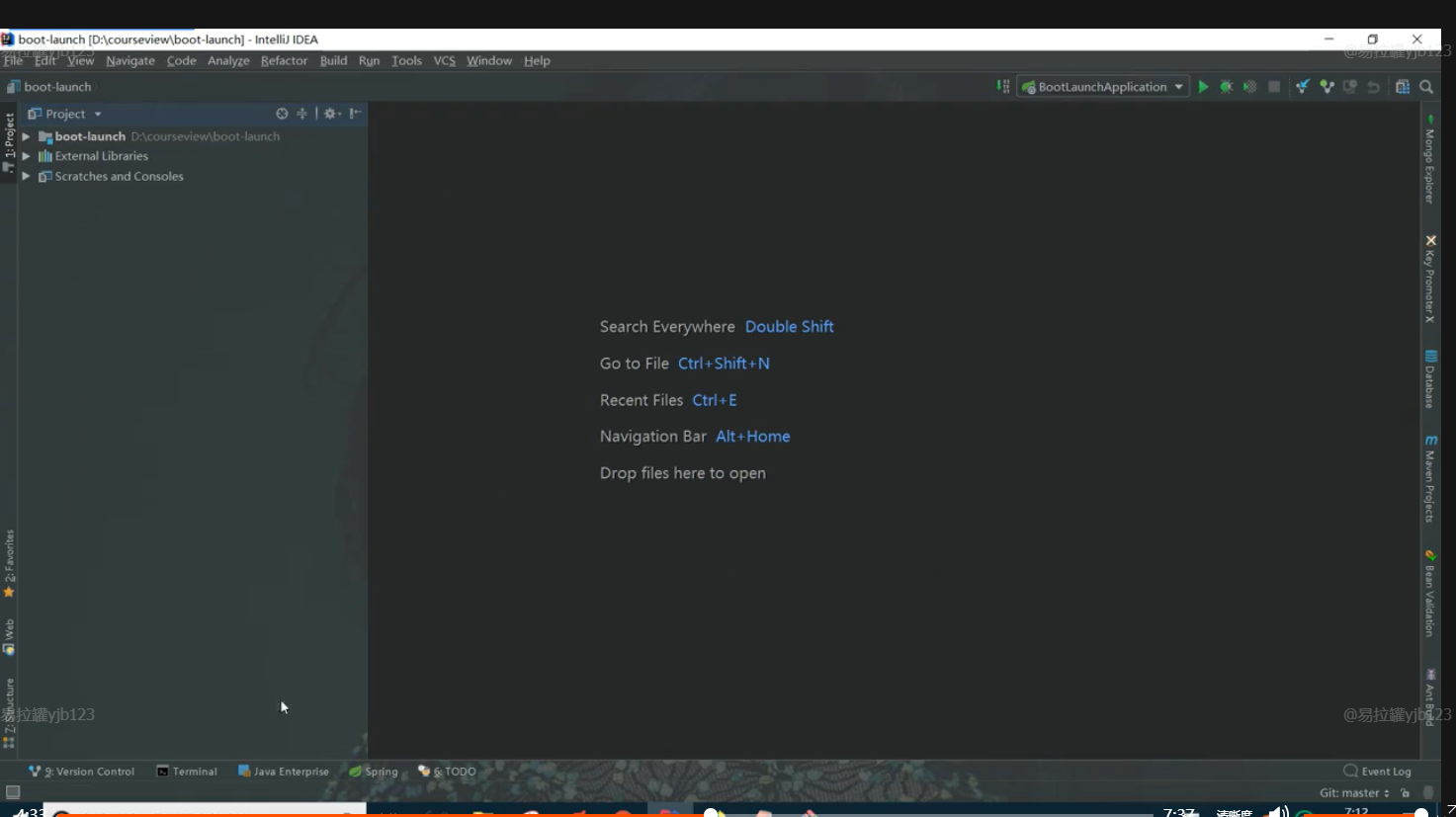Open the Tools menu
Viewport: 1456px width, 817px height.
coord(406,60)
